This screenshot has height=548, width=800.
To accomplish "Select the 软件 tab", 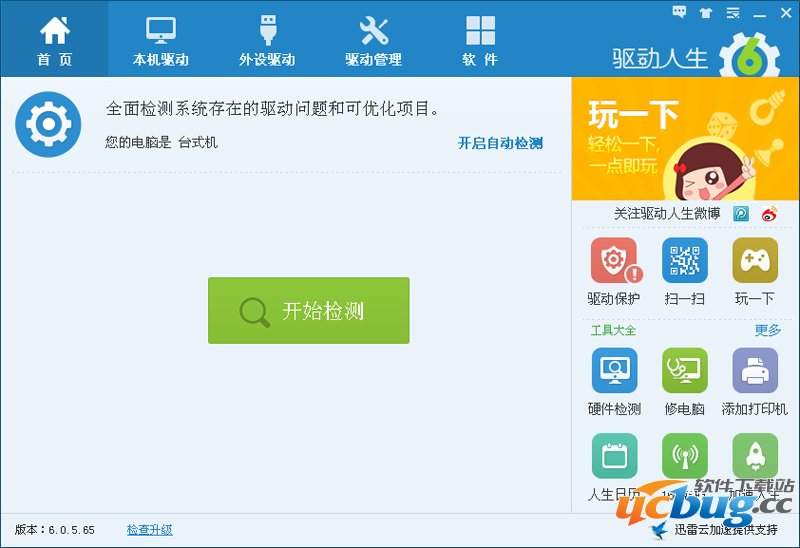I will click(x=480, y=40).
